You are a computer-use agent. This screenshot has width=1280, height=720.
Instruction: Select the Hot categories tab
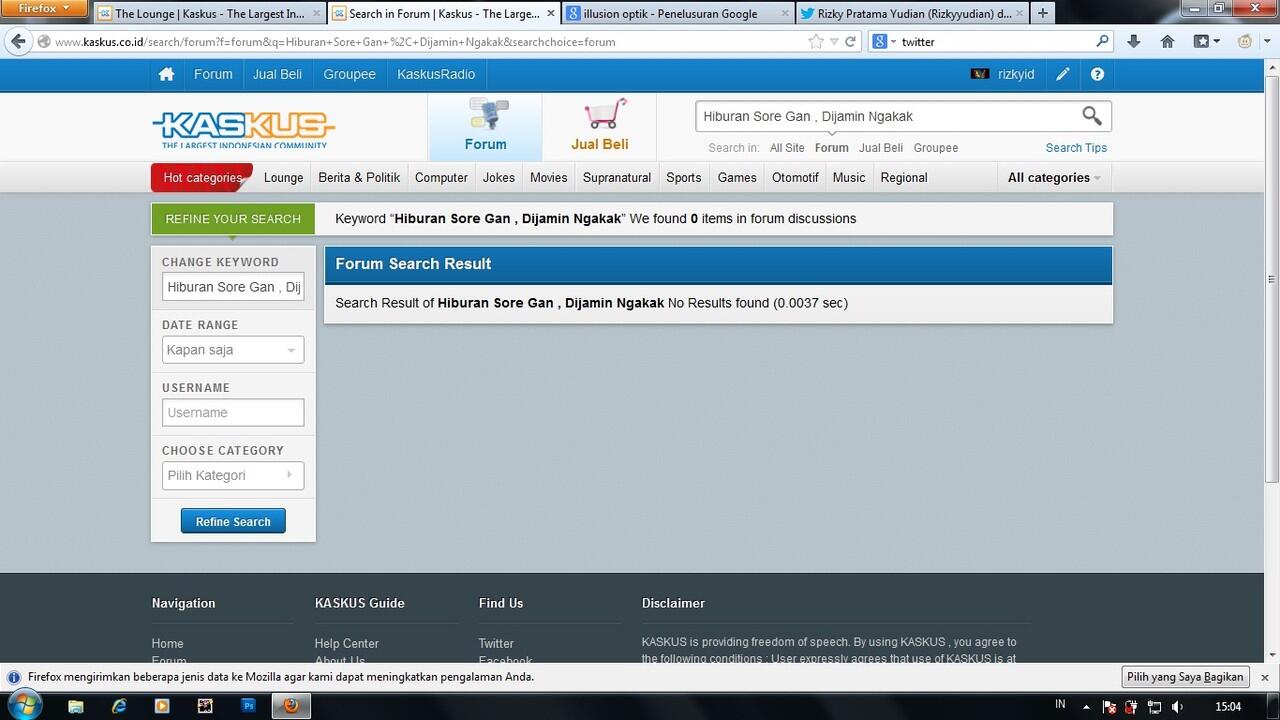click(201, 177)
